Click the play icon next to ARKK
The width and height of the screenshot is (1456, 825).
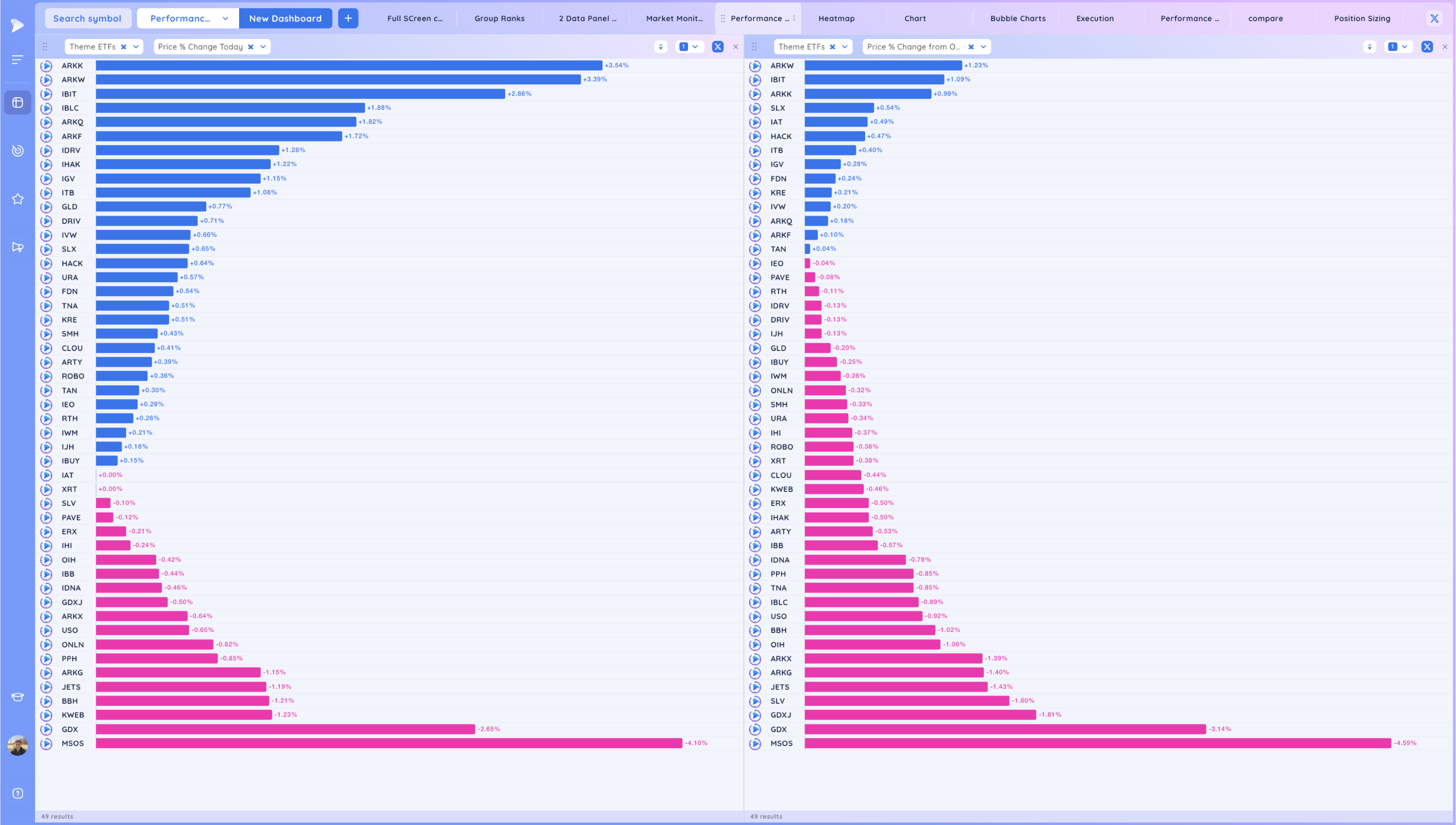coord(47,66)
